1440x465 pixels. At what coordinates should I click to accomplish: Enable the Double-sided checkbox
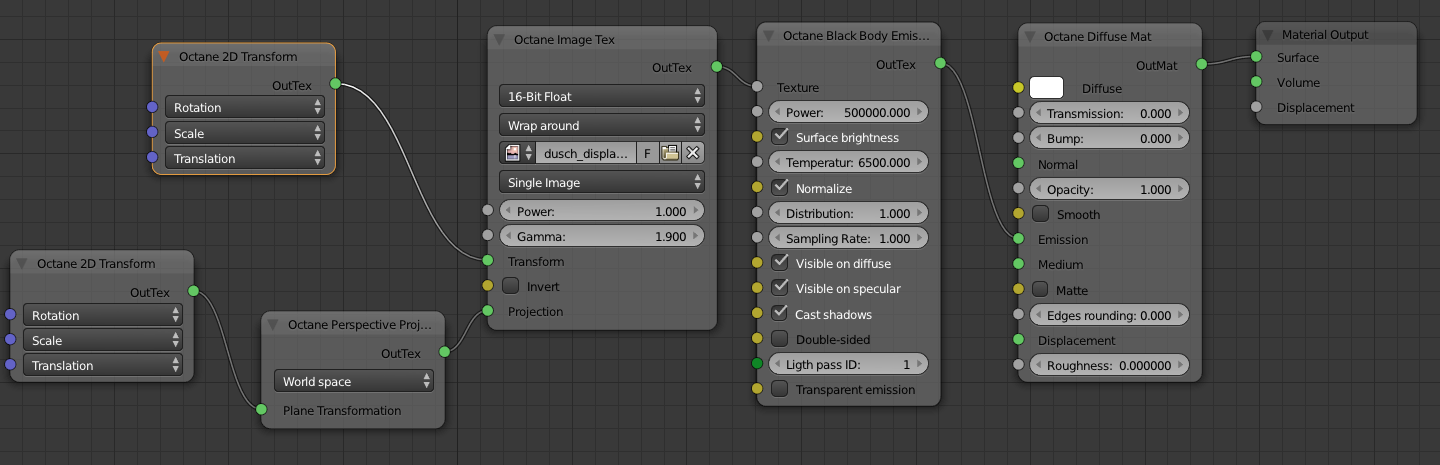[780, 339]
